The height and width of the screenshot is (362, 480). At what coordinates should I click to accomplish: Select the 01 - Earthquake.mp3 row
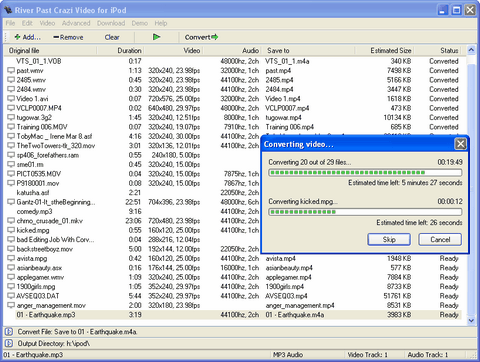pyautogui.click(x=238, y=315)
